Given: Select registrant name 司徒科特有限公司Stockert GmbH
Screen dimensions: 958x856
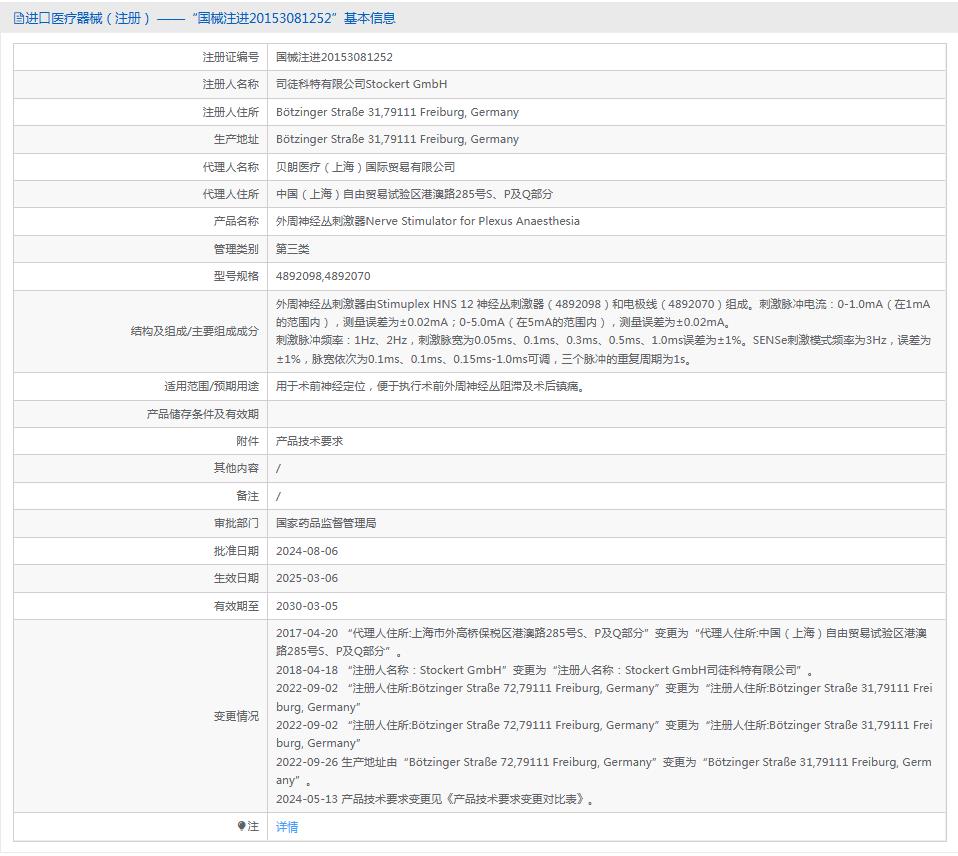Looking at the screenshot, I should [x=361, y=84].
